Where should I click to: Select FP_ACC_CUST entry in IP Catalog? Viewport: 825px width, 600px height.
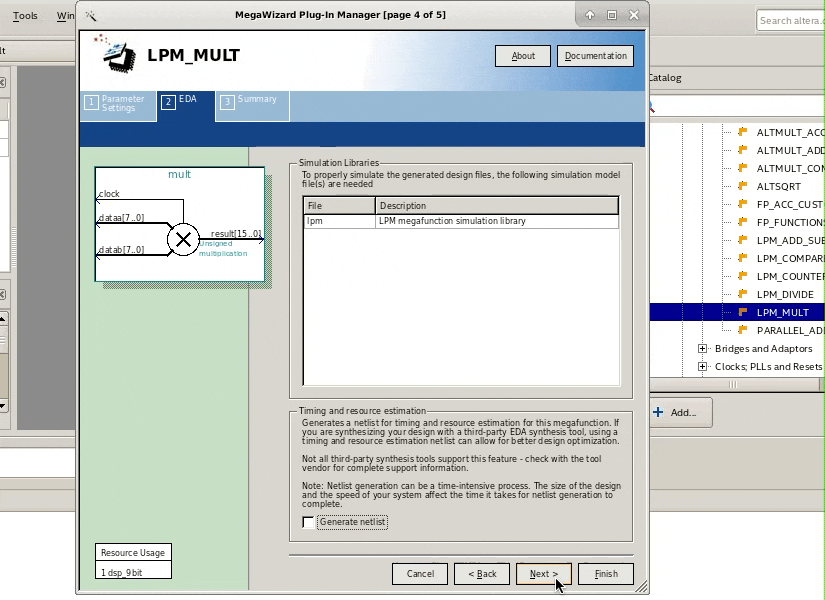[x=790, y=204]
